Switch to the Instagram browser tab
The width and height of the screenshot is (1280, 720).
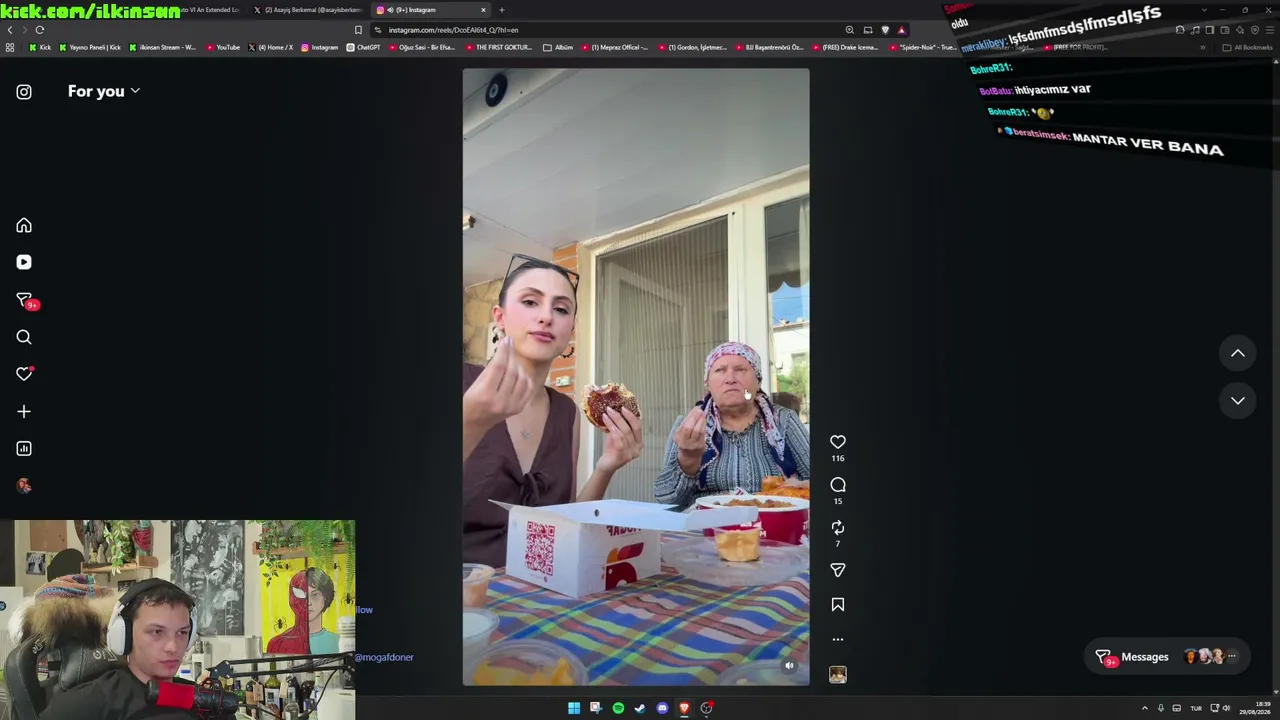click(x=430, y=10)
